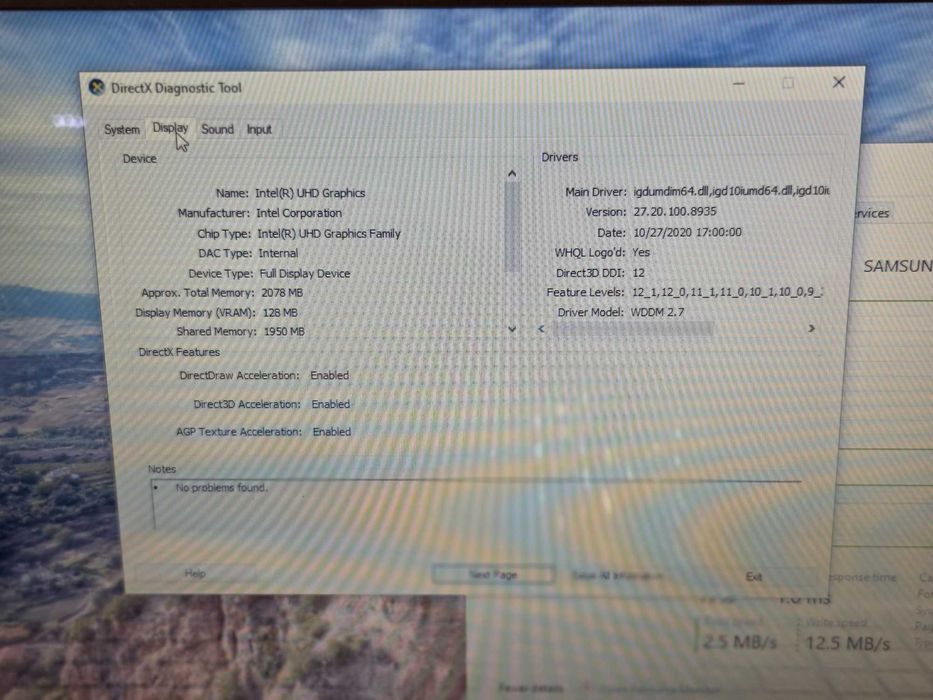Click the '2.5 MB/s' read speed in background window
933x700 pixels.
[740, 642]
